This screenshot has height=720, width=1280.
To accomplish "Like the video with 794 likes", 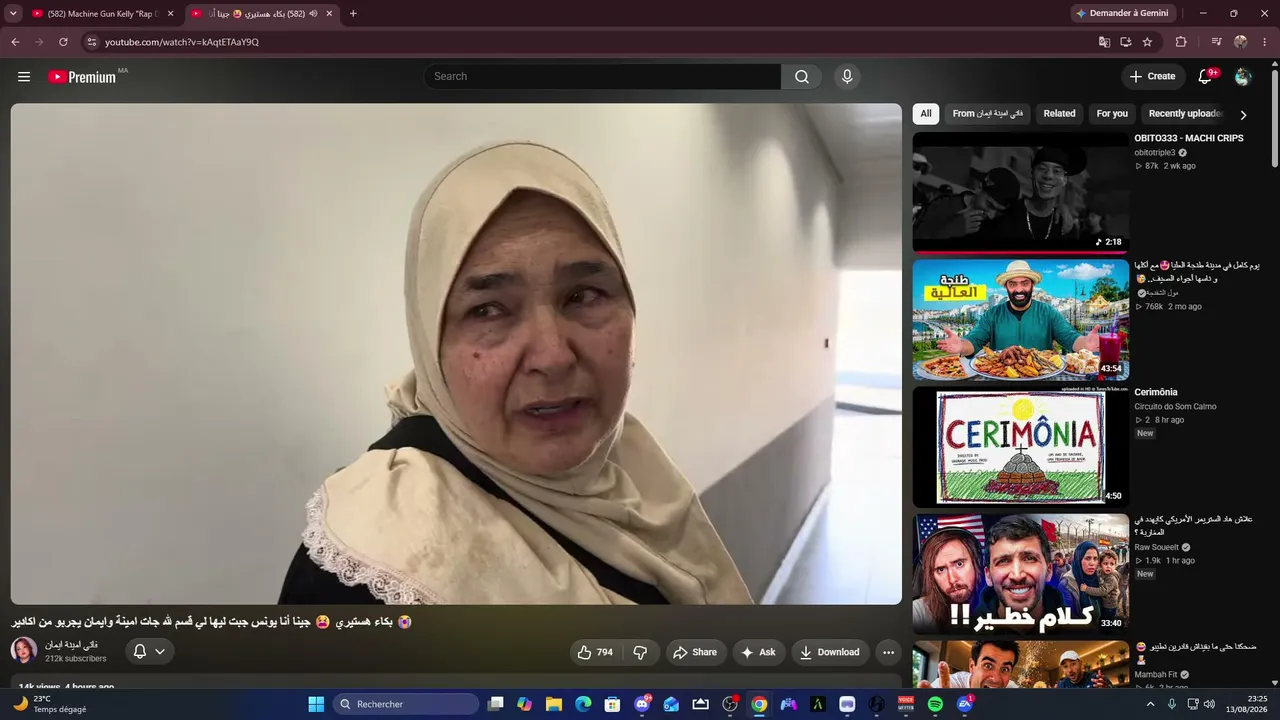I will (595, 652).
